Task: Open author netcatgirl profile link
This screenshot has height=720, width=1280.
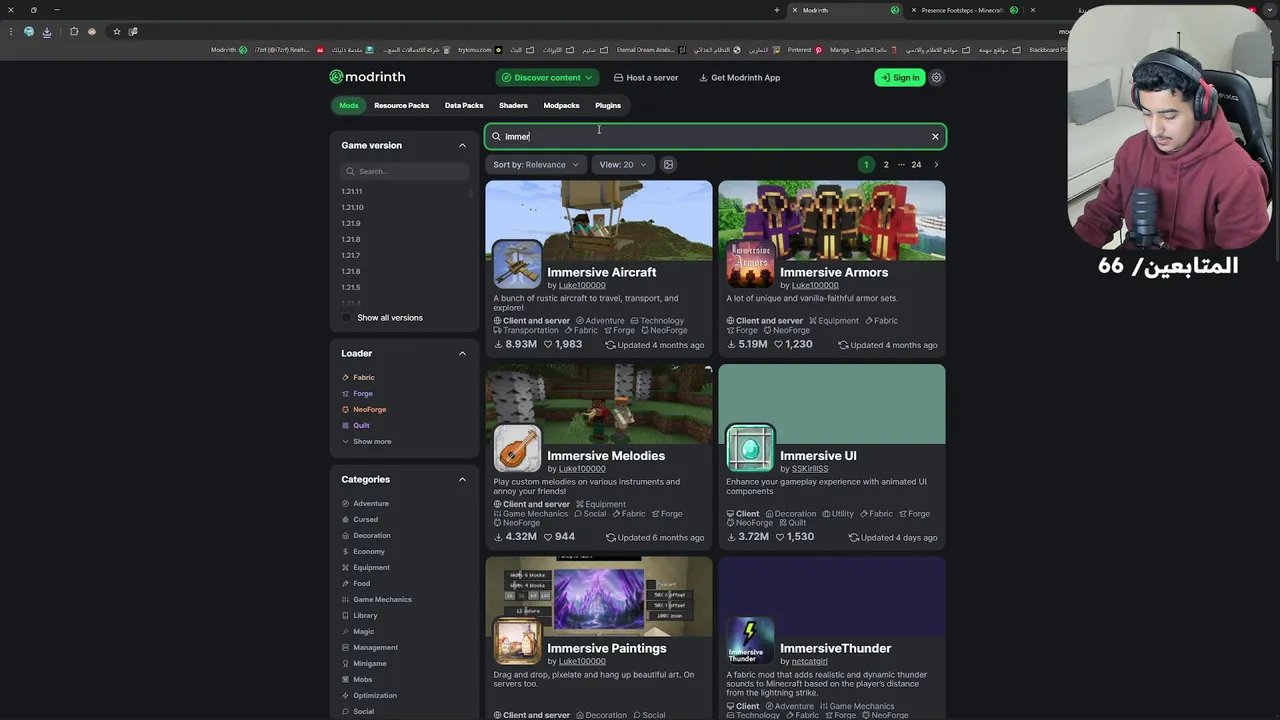Action: pos(809,661)
